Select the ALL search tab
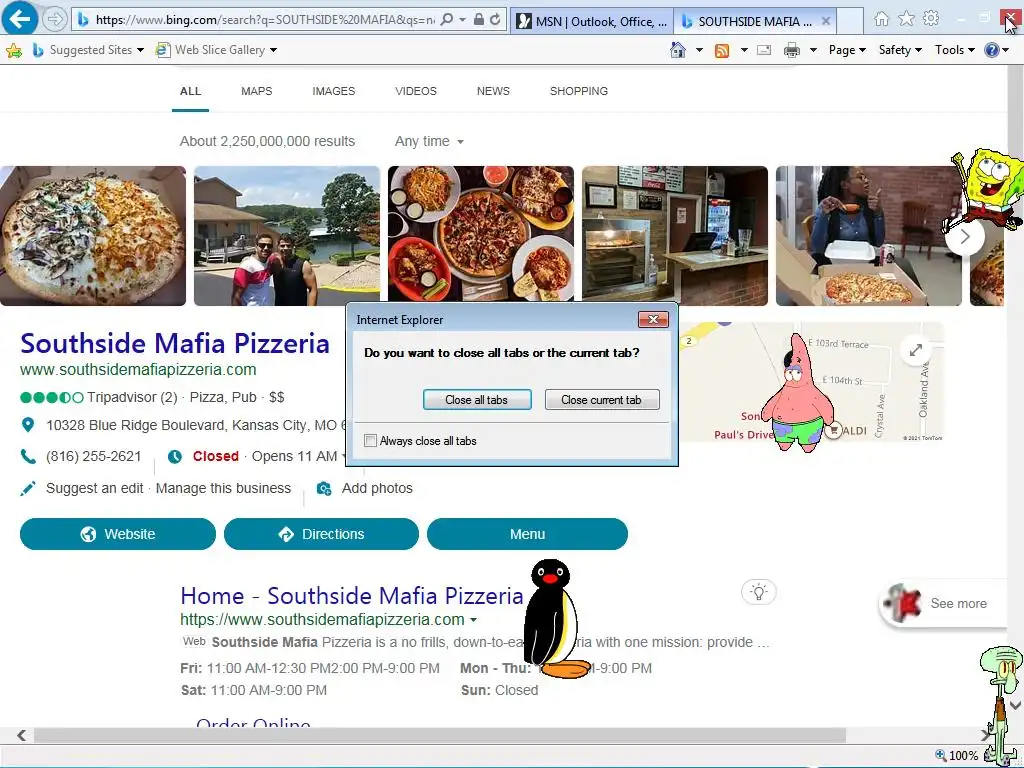 [x=190, y=91]
